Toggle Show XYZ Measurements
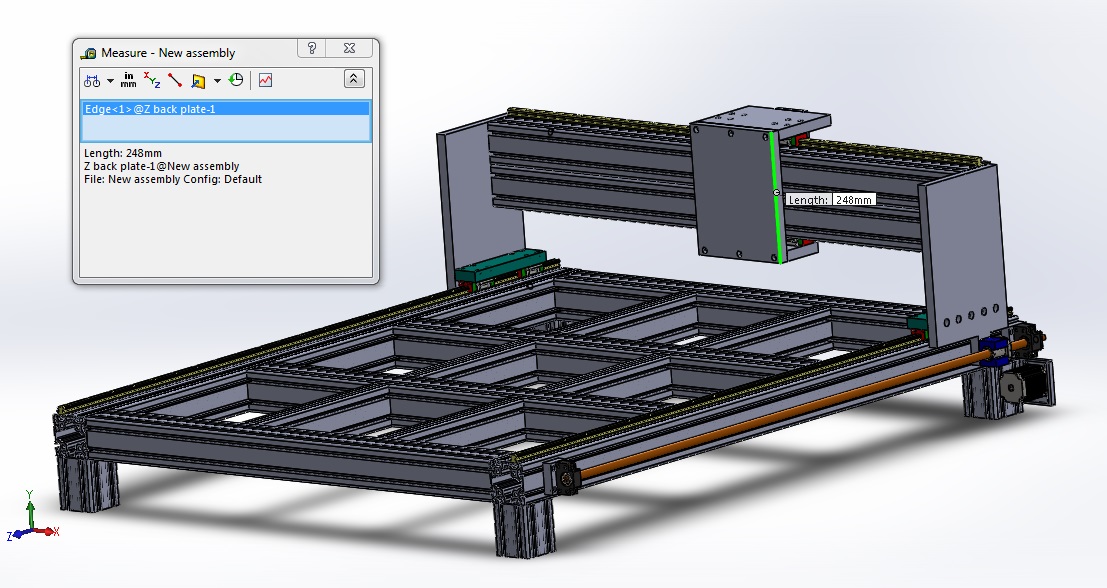This screenshot has width=1107, height=588. (x=152, y=80)
